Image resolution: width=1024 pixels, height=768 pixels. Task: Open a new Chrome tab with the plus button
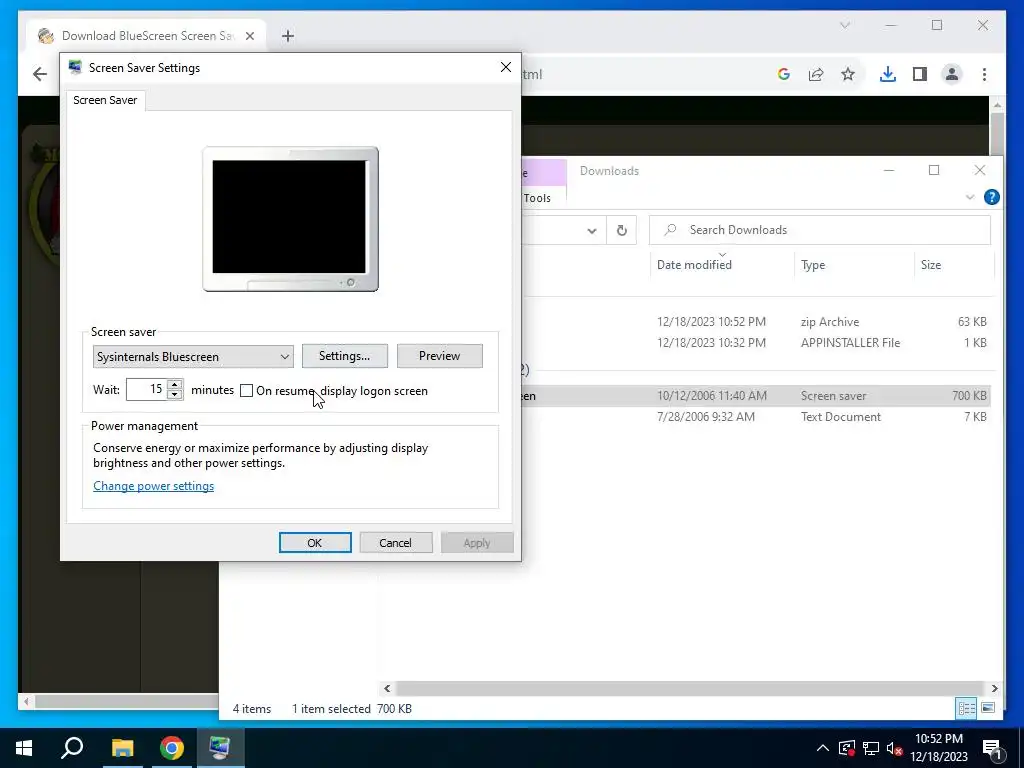coord(288,36)
